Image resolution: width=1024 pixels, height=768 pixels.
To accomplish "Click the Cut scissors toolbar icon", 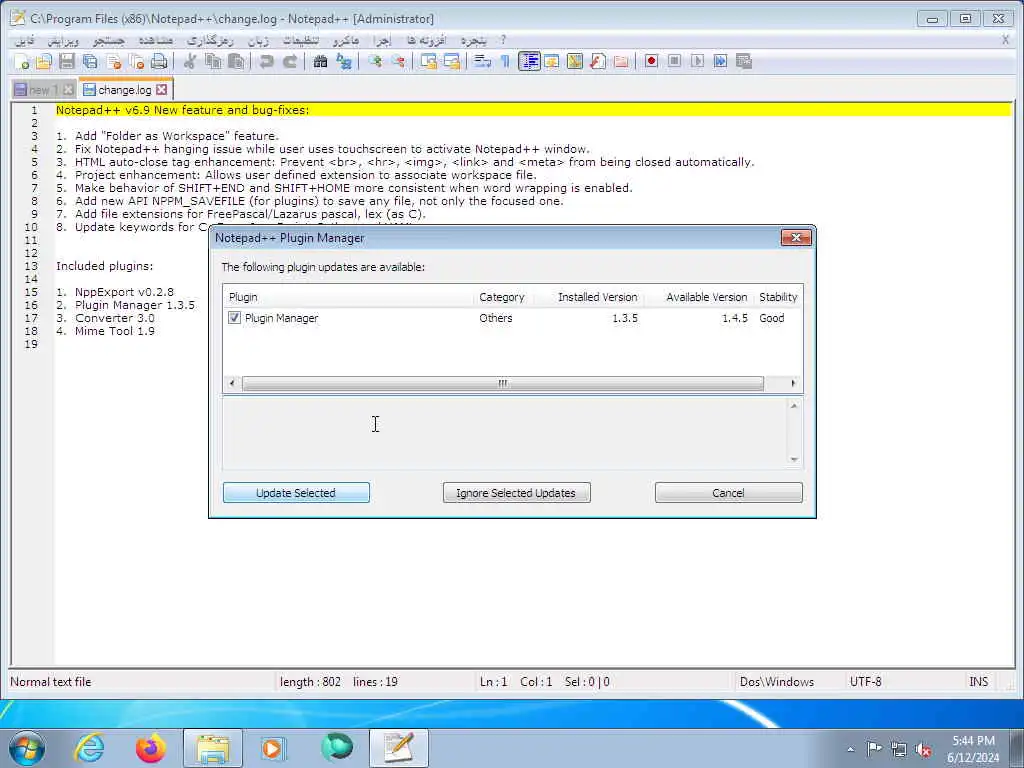I will pyautogui.click(x=190, y=61).
